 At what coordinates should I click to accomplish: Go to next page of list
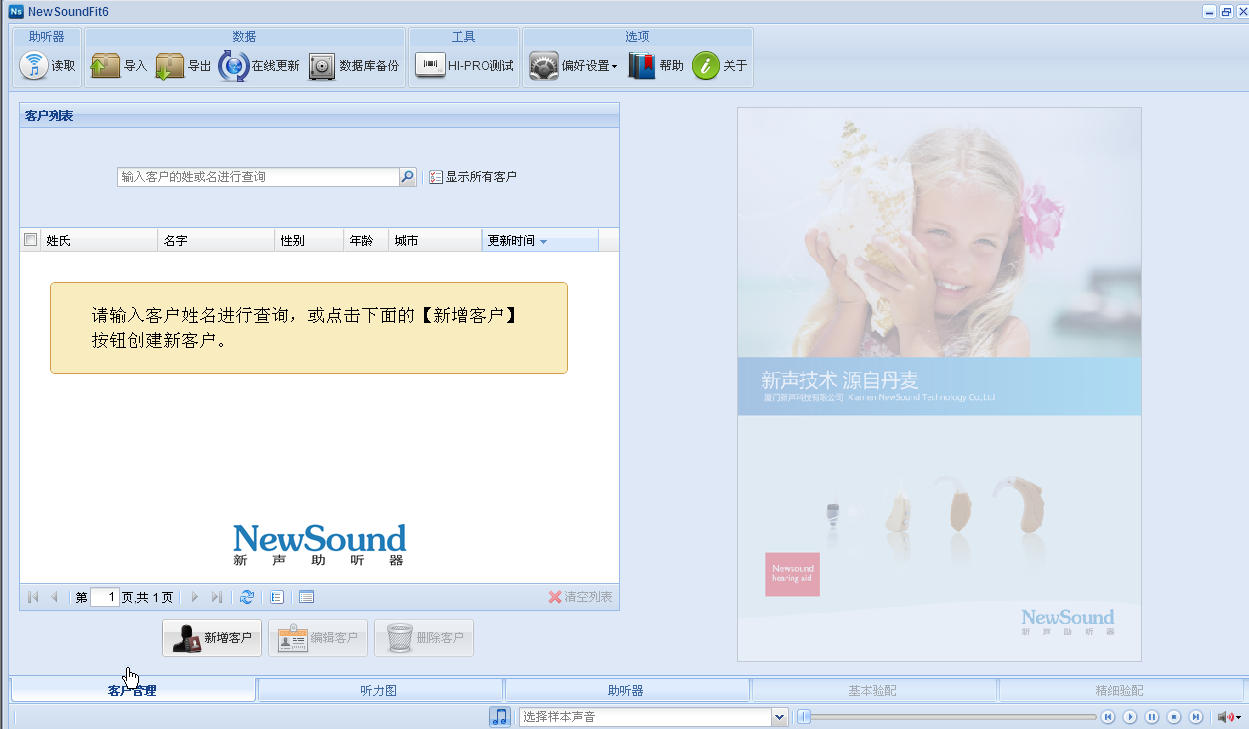coord(195,597)
